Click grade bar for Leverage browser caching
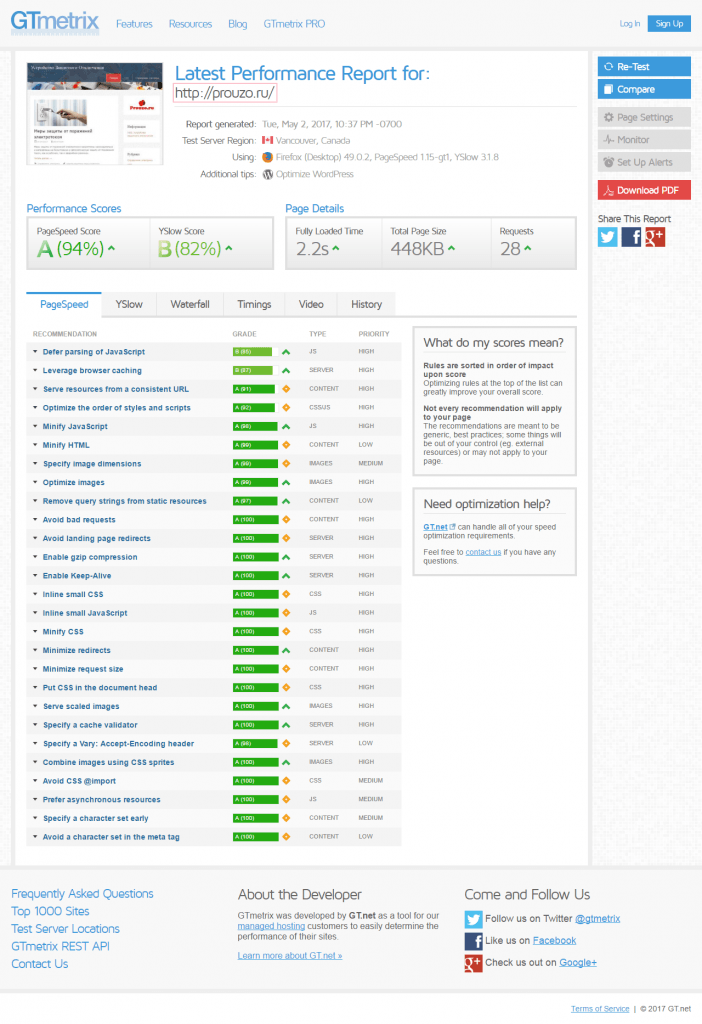The width and height of the screenshot is (702, 1024). point(255,370)
